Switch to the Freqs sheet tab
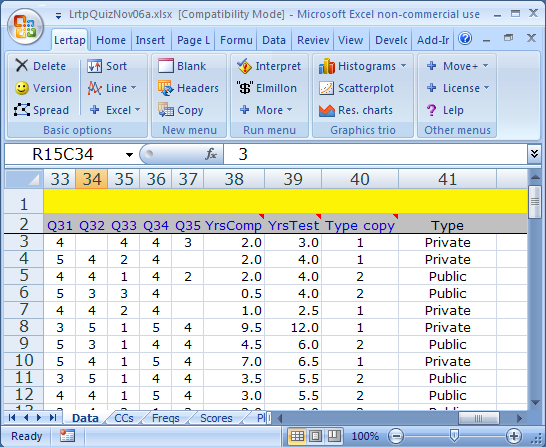The width and height of the screenshot is (546, 447). coord(165,418)
